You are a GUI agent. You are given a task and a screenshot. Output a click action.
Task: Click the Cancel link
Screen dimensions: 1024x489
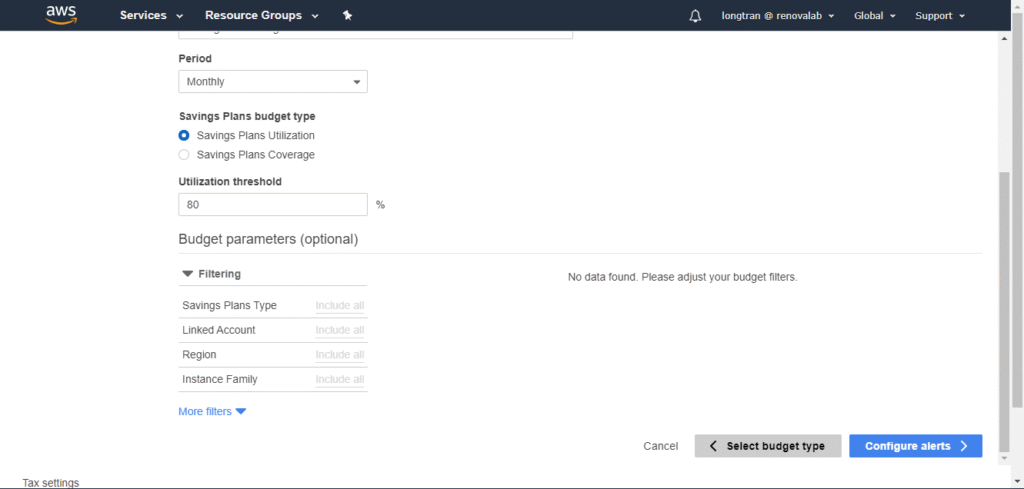click(660, 446)
